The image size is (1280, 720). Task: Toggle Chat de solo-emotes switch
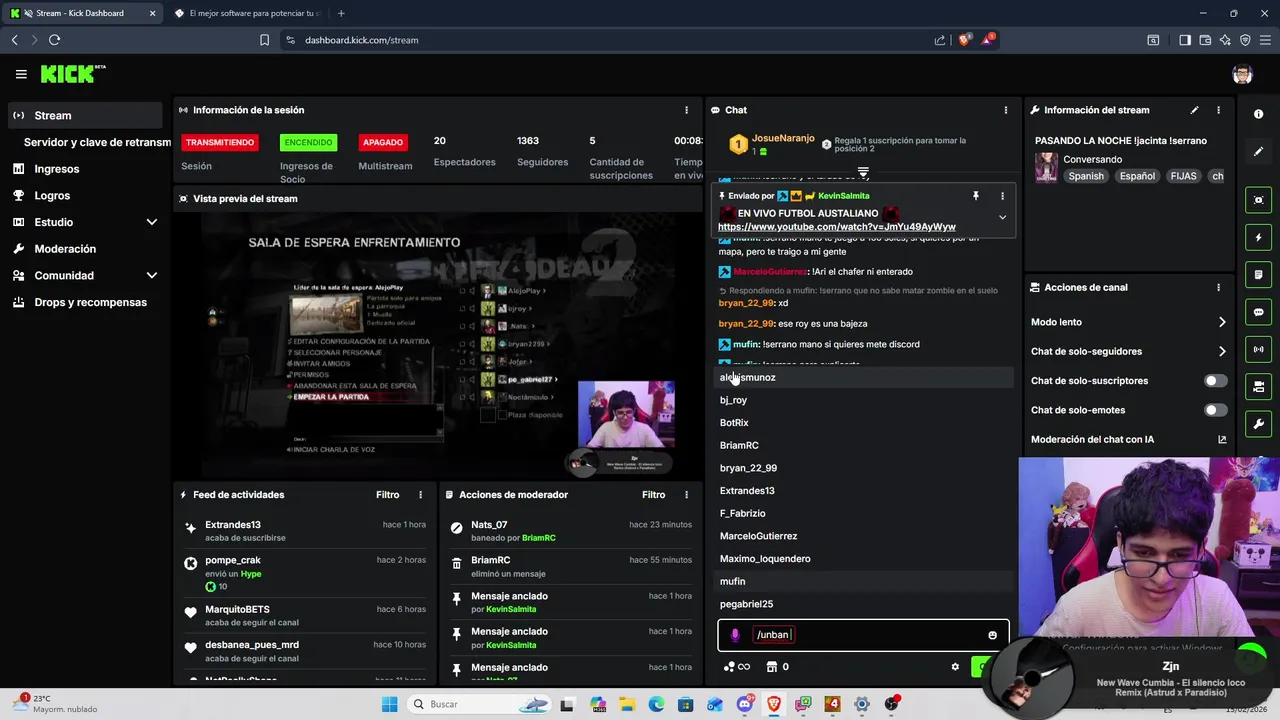[1215, 410]
